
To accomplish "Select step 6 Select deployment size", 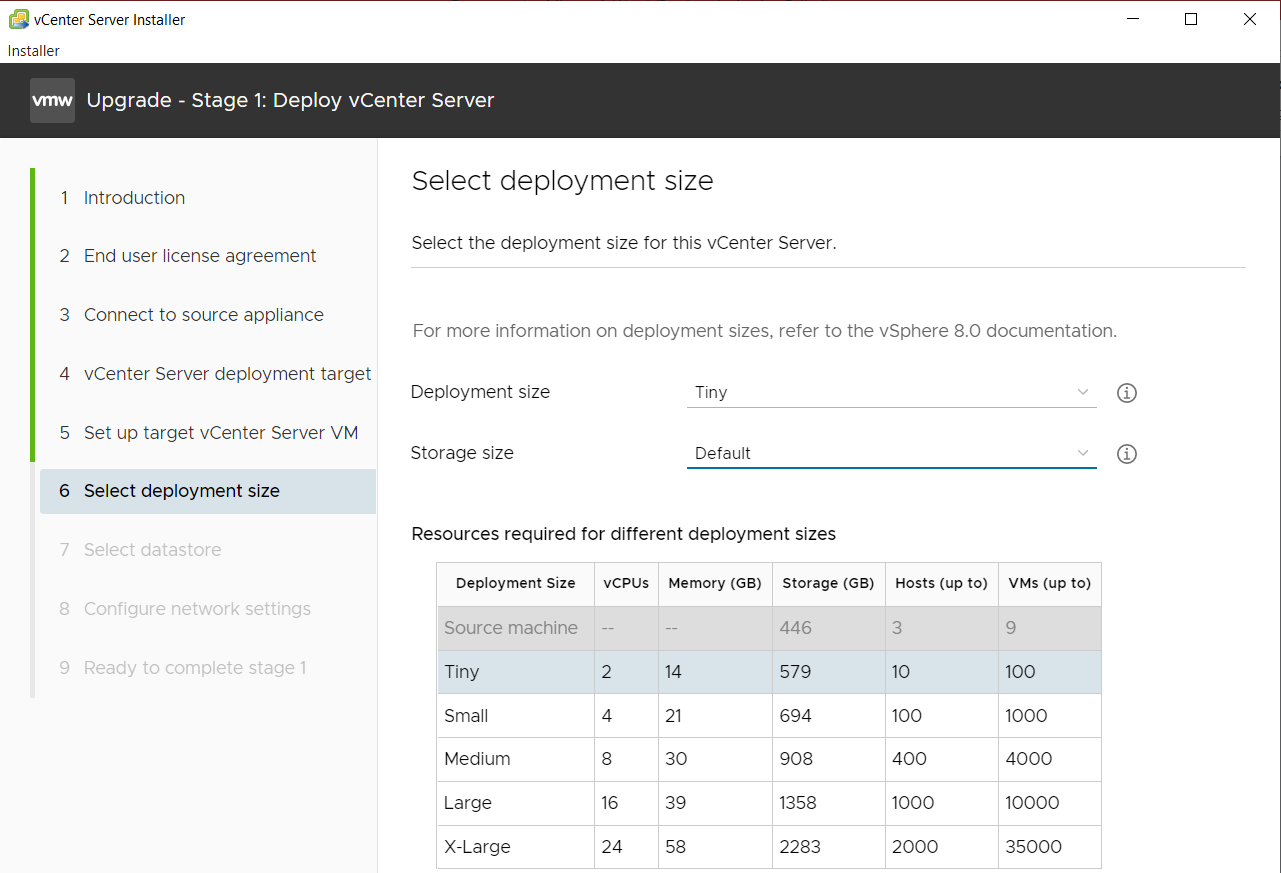I will [208, 491].
